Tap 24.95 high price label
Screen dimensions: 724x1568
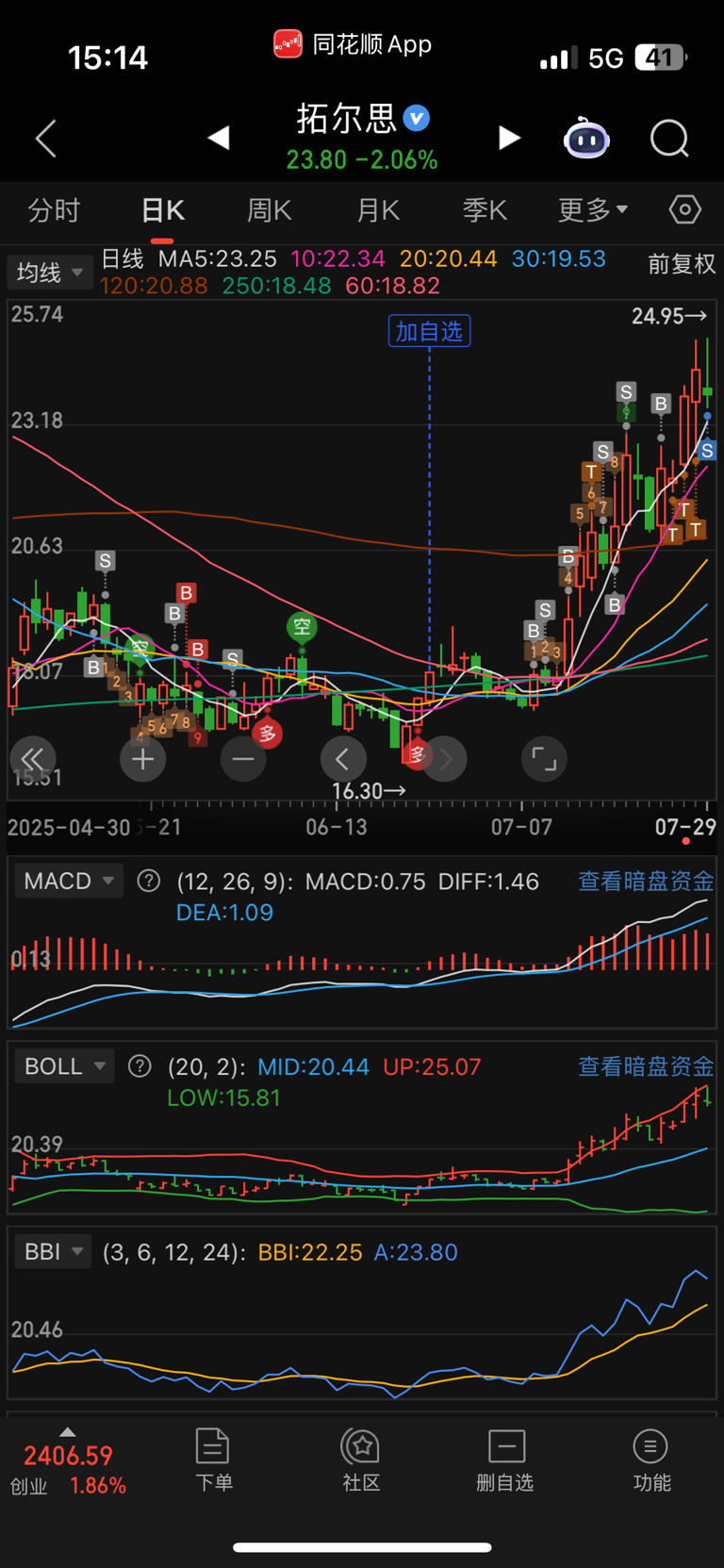[x=669, y=316]
